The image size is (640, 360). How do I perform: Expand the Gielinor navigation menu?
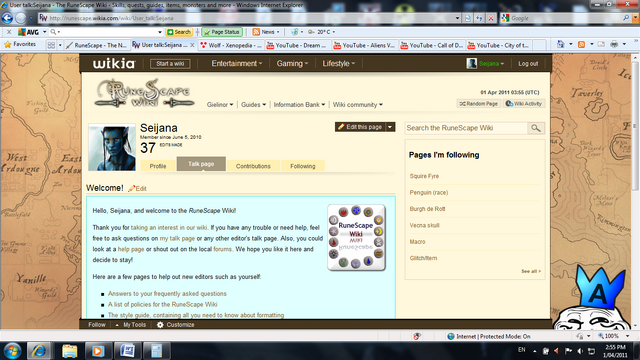click(220, 104)
